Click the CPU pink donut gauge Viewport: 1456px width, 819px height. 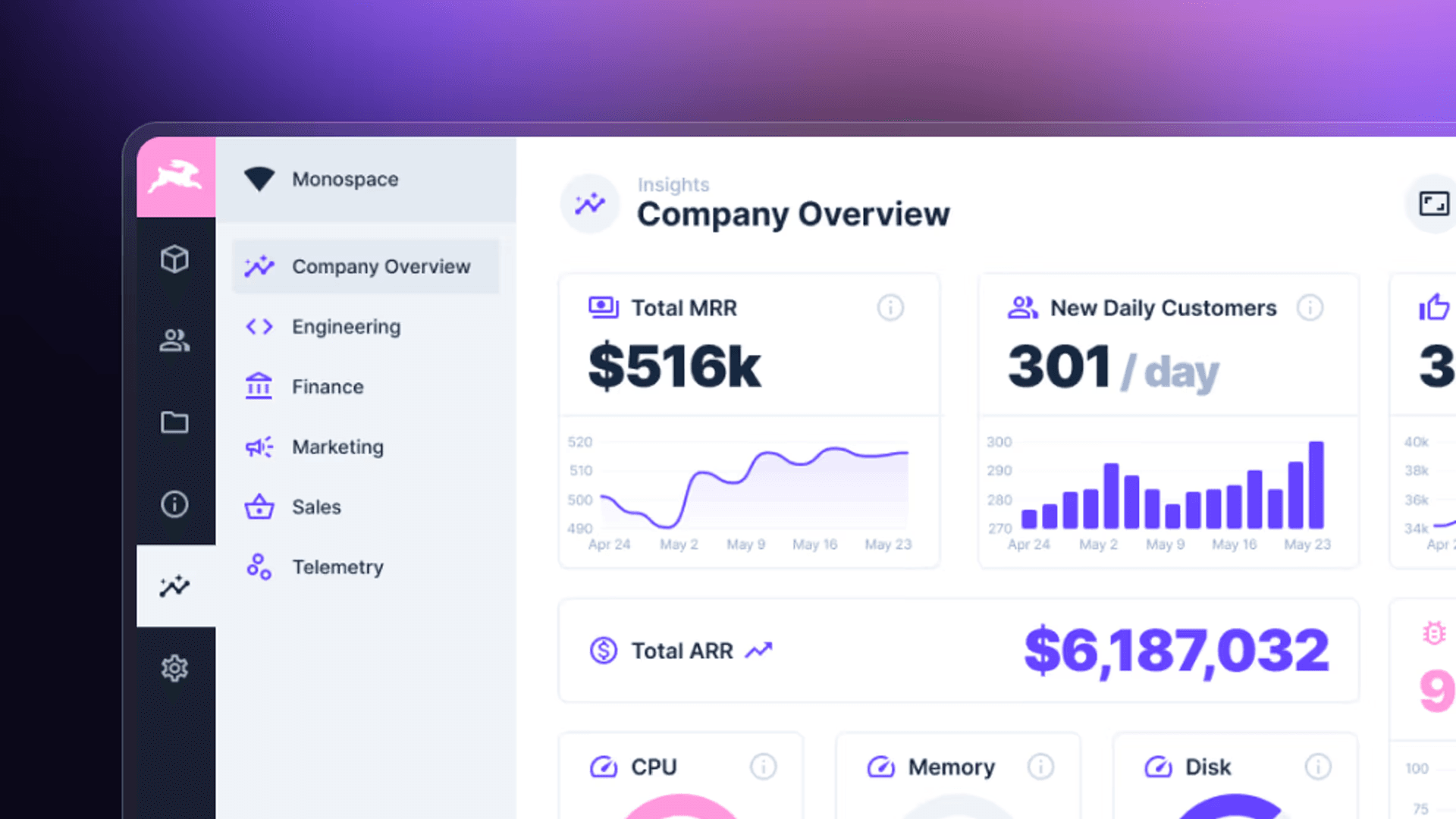pyautogui.click(x=681, y=806)
